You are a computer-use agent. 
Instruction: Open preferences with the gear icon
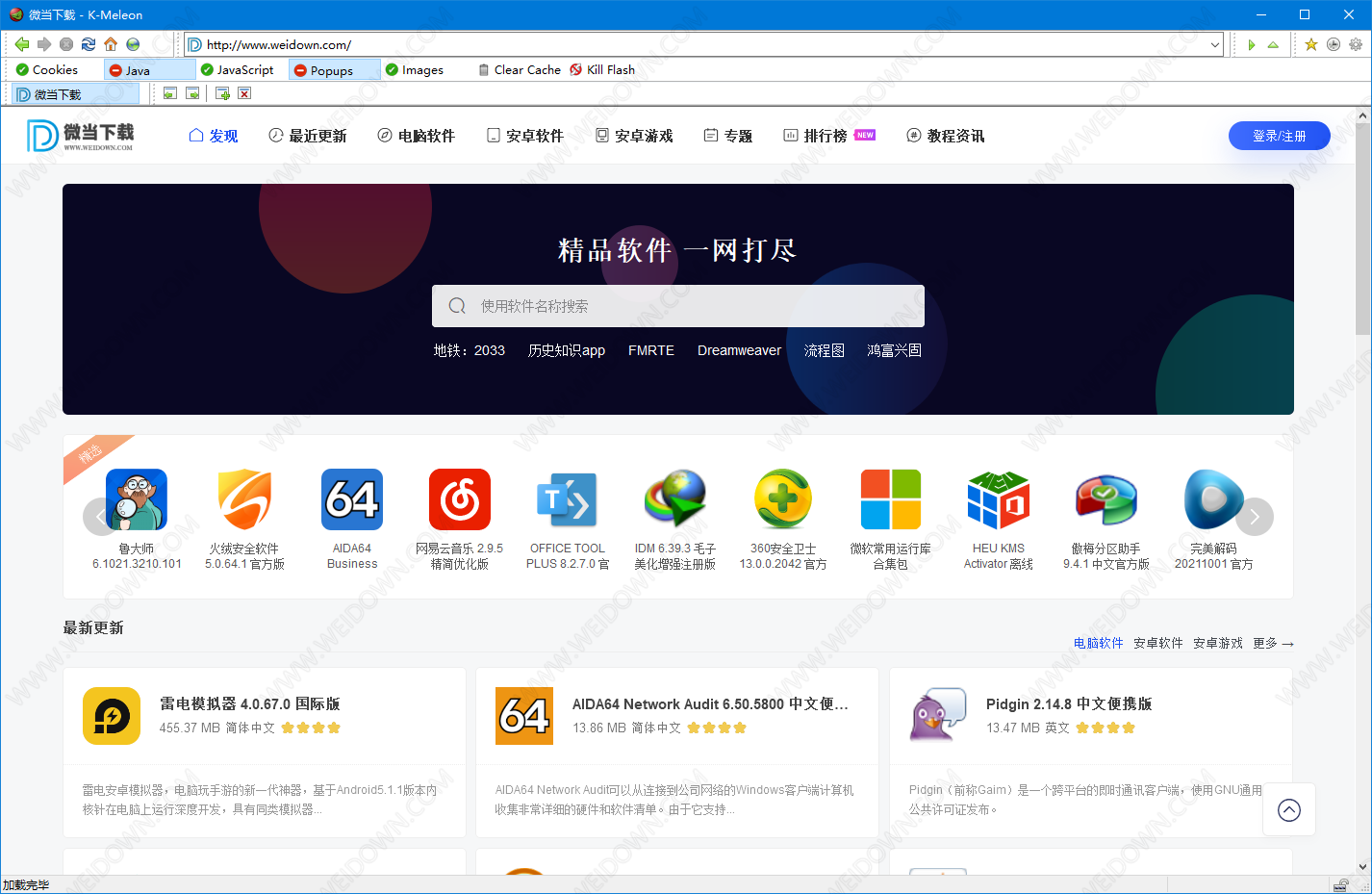(1356, 44)
